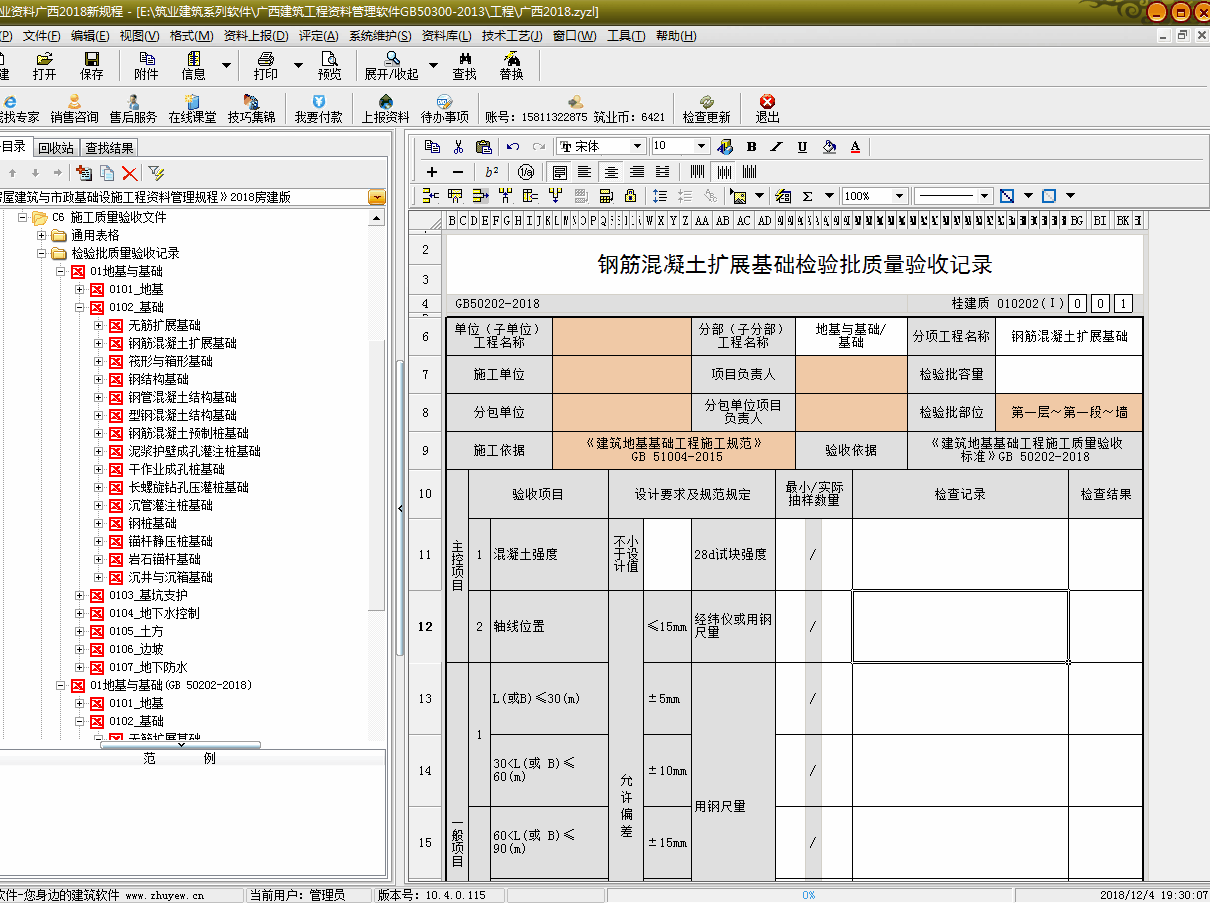This screenshot has width=1210, height=903.
Task: Select 筏形与箱形基础 in the tree
Action: point(170,361)
